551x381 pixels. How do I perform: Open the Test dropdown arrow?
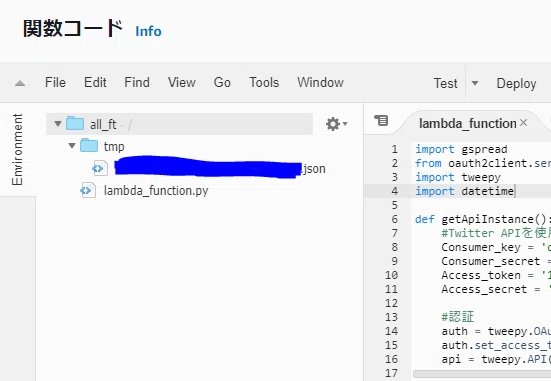pyautogui.click(x=475, y=83)
